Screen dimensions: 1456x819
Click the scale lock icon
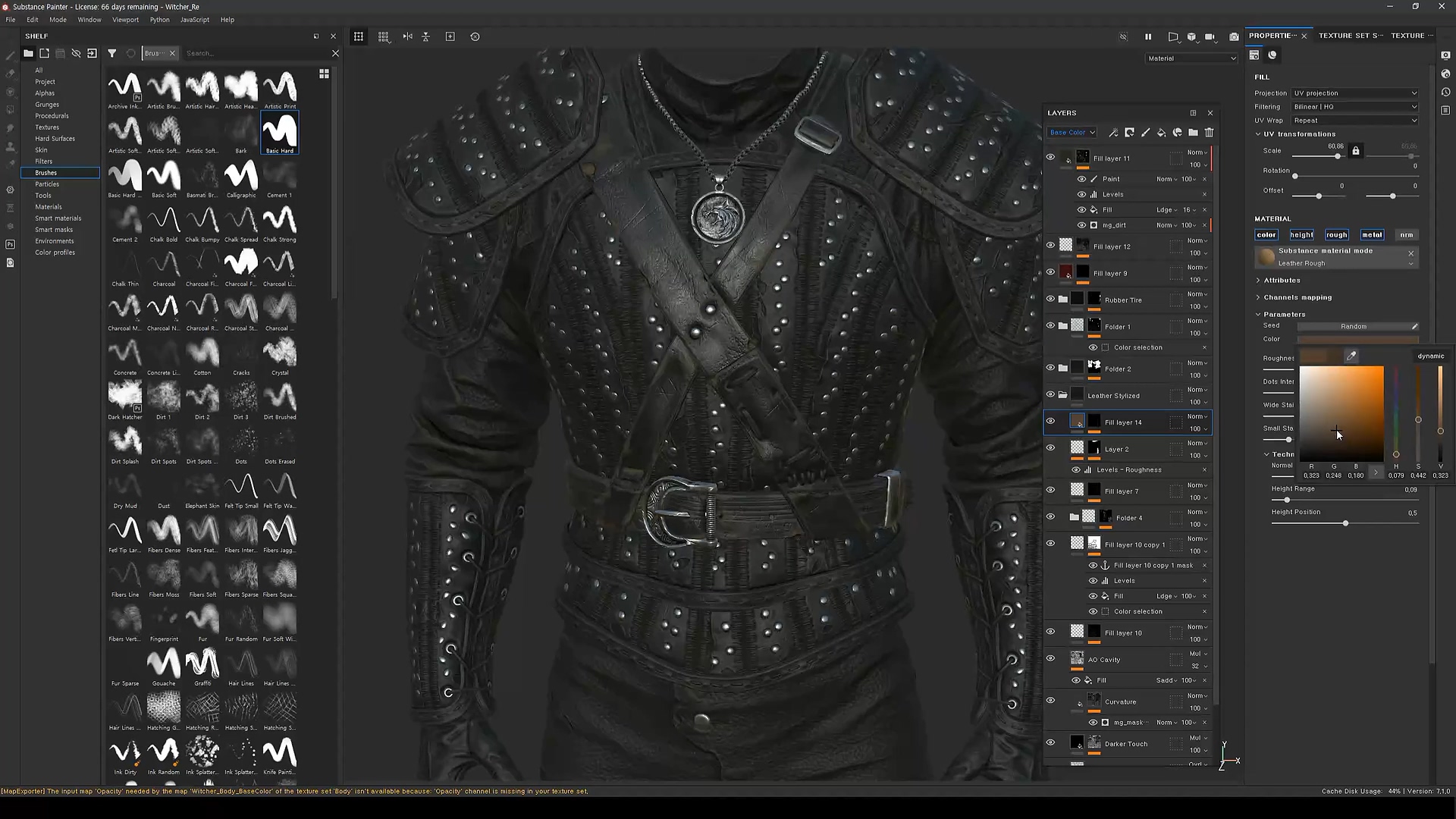coord(1356,151)
